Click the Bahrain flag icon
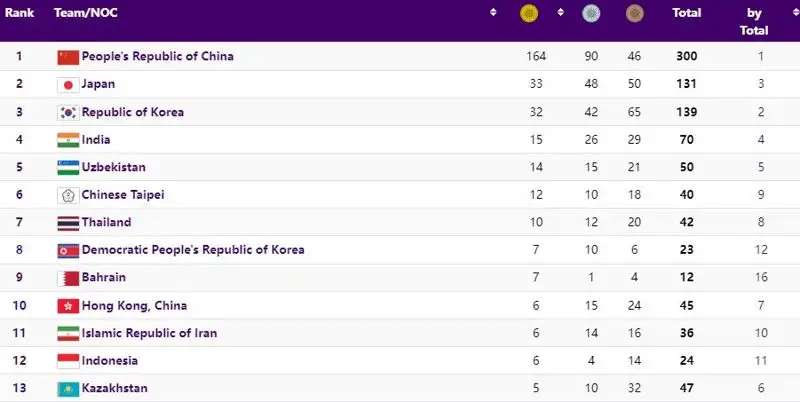 [68, 277]
